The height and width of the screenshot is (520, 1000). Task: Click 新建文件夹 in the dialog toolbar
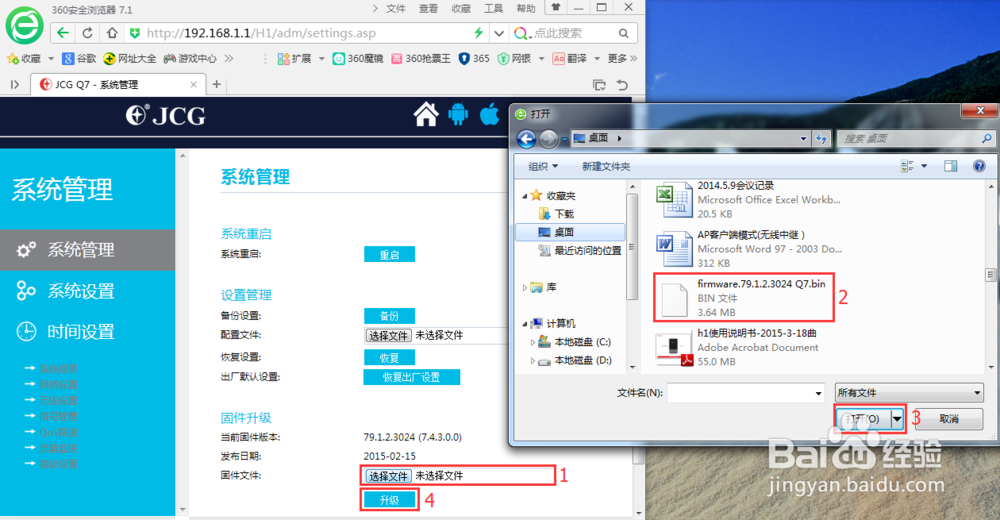click(x=606, y=166)
